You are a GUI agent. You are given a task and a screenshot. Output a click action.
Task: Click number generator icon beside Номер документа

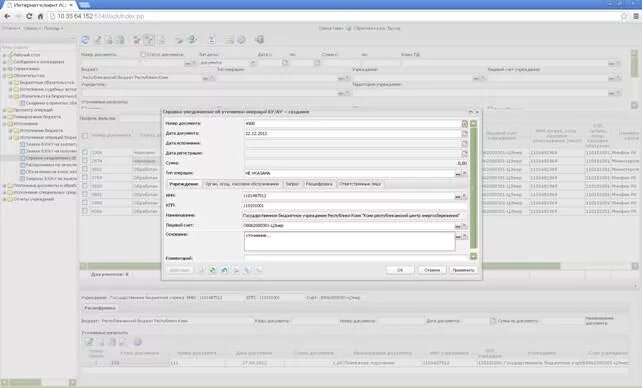tap(464, 124)
